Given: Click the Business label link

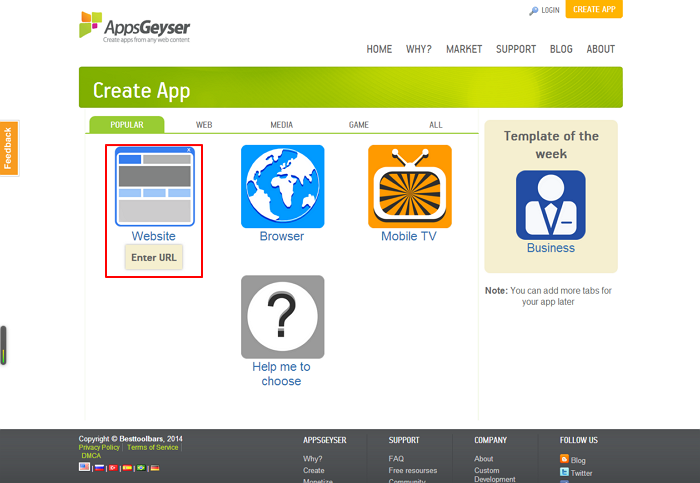Looking at the screenshot, I should pos(550,248).
